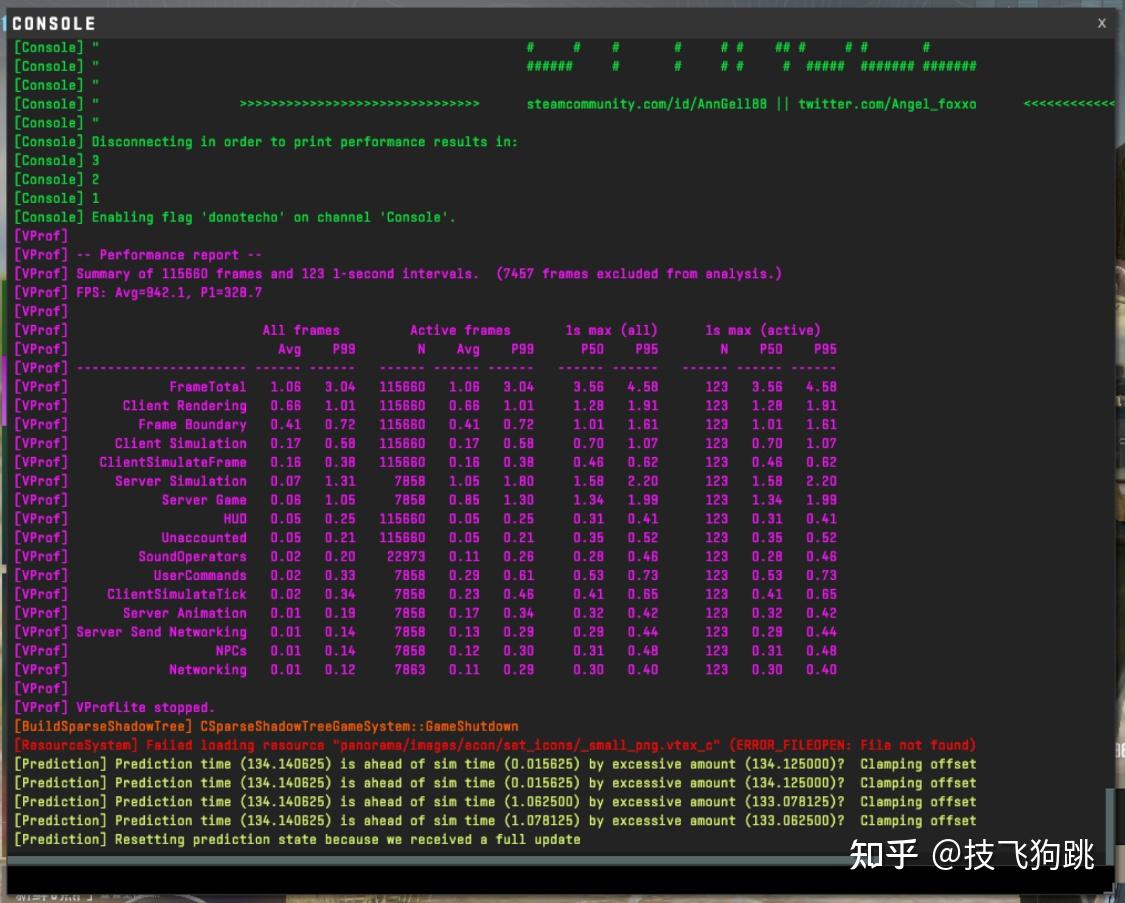The width and height of the screenshot is (1125, 903).
Task: Click the 'Active frames' column group header
Action: click(460, 330)
